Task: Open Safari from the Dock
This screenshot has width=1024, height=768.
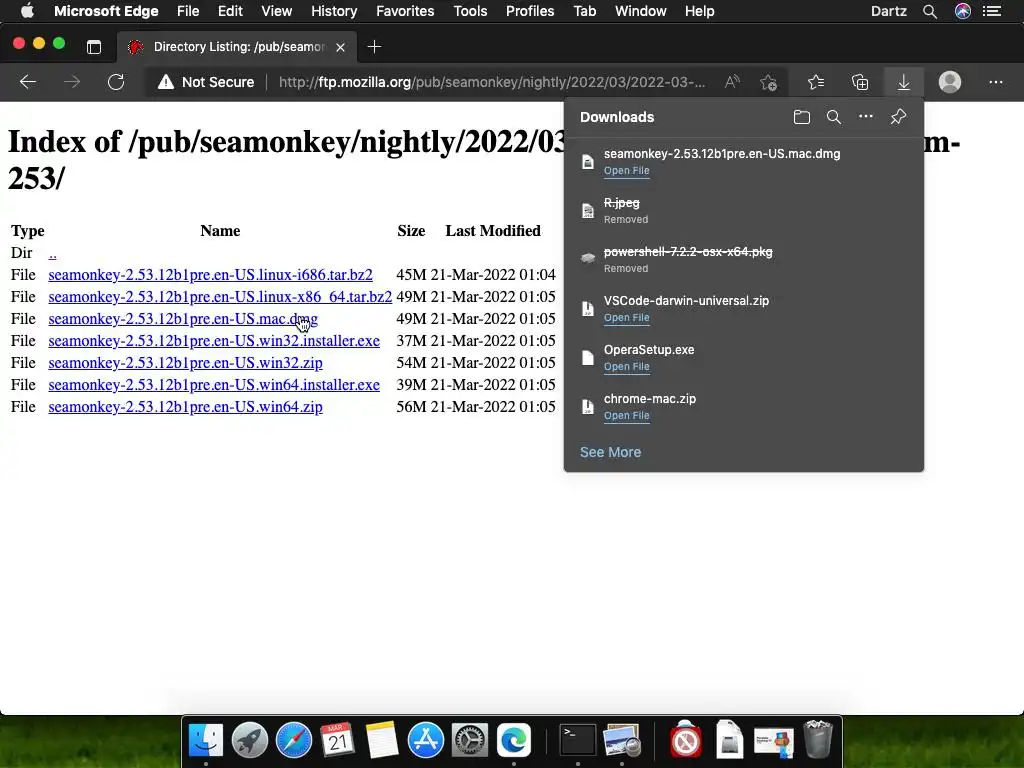Action: (x=294, y=740)
